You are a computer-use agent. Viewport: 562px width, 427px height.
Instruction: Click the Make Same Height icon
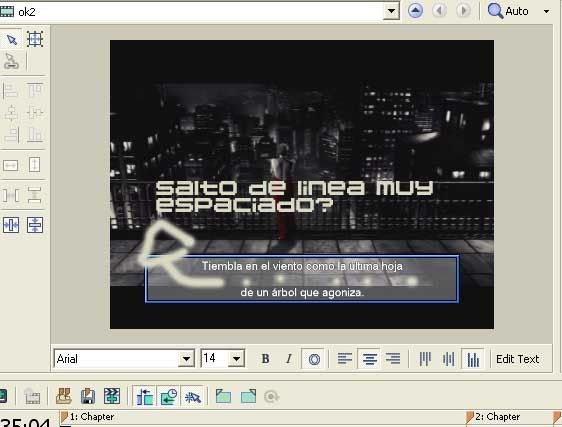(35, 165)
